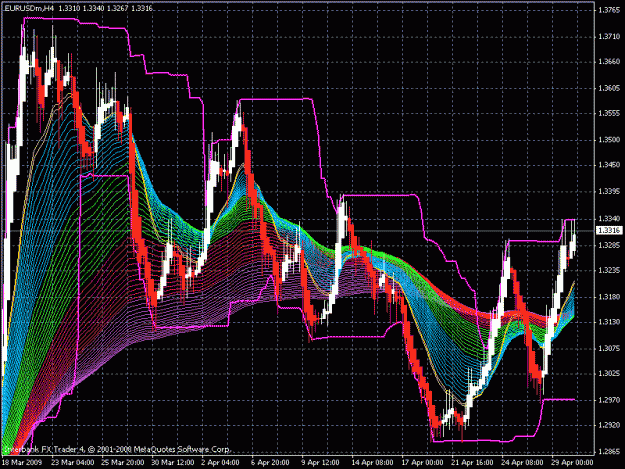The height and width of the screenshot is (469, 625).
Task: Click the 17 Apr 00:00 time label
Action: click(x=422, y=463)
